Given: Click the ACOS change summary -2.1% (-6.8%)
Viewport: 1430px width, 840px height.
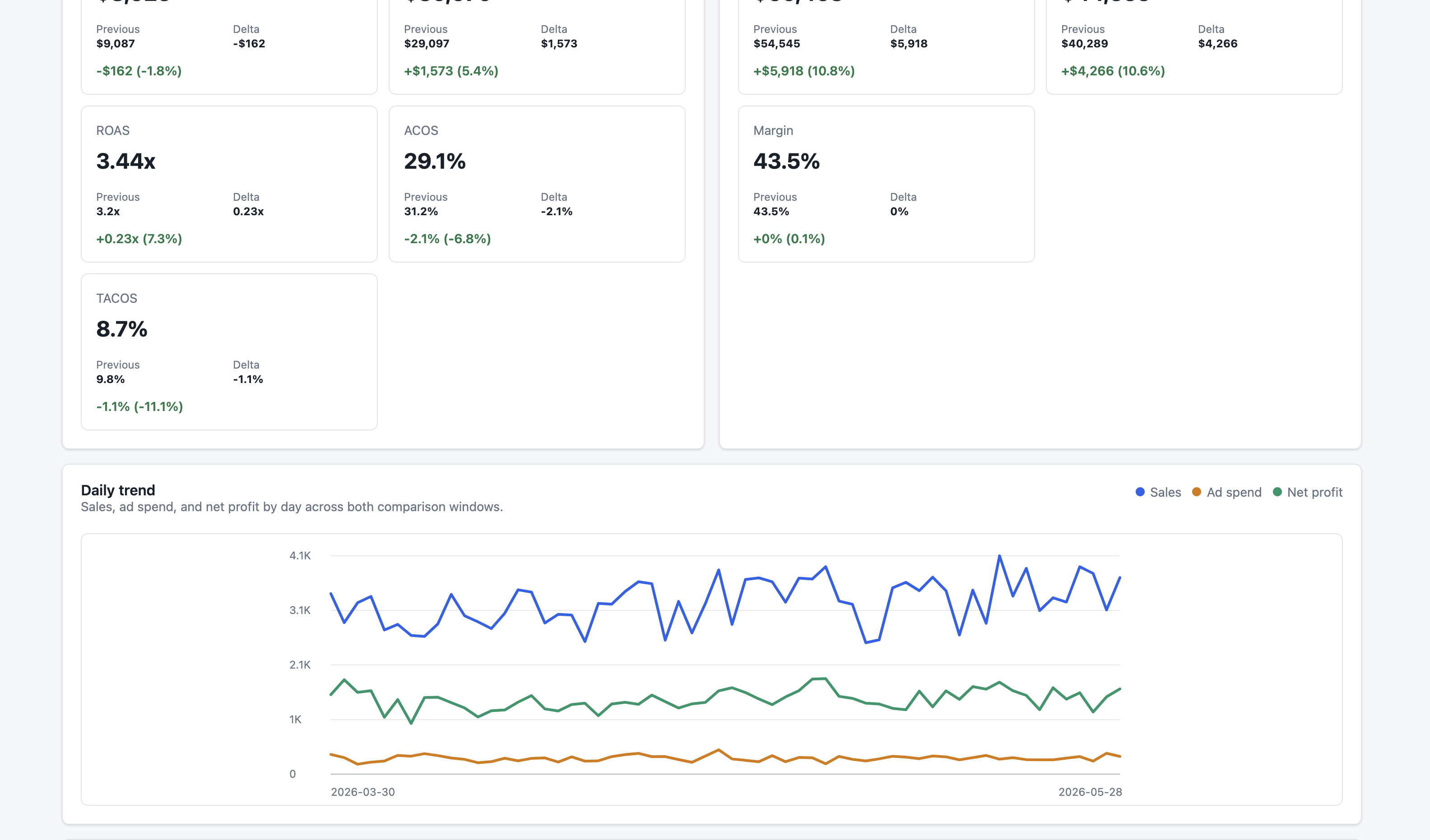Looking at the screenshot, I should pos(447,239).
